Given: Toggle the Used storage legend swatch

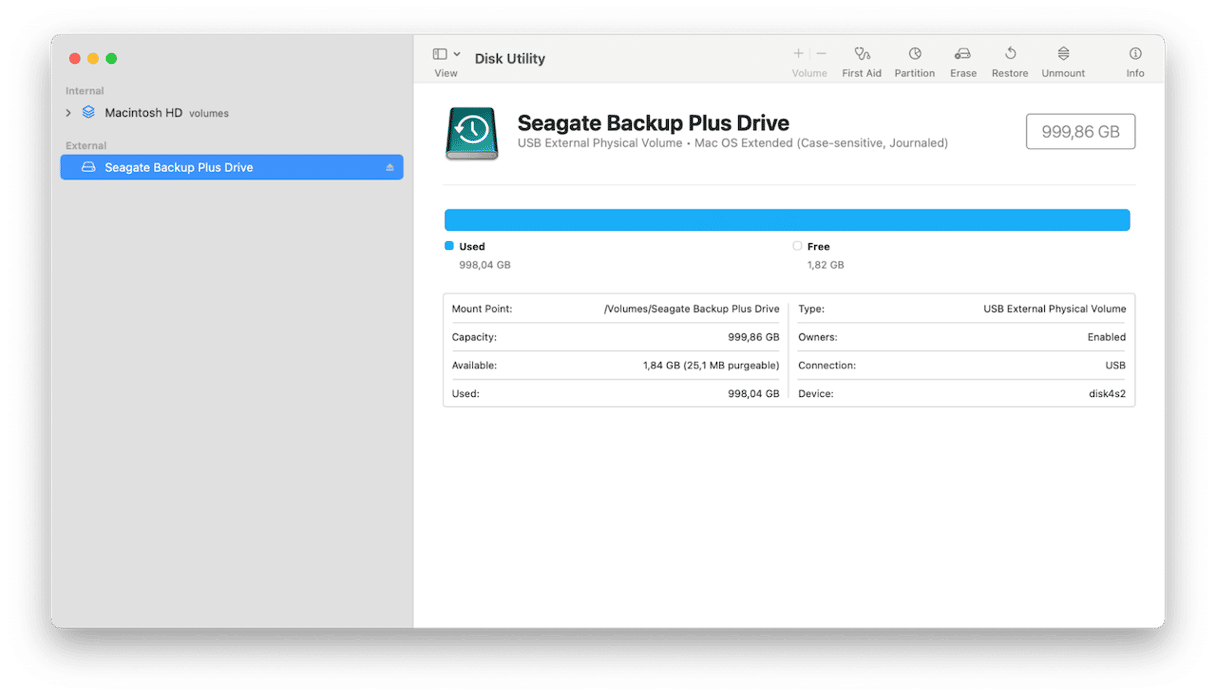Looking at the screenshot, I should click(x=448, y=245).
